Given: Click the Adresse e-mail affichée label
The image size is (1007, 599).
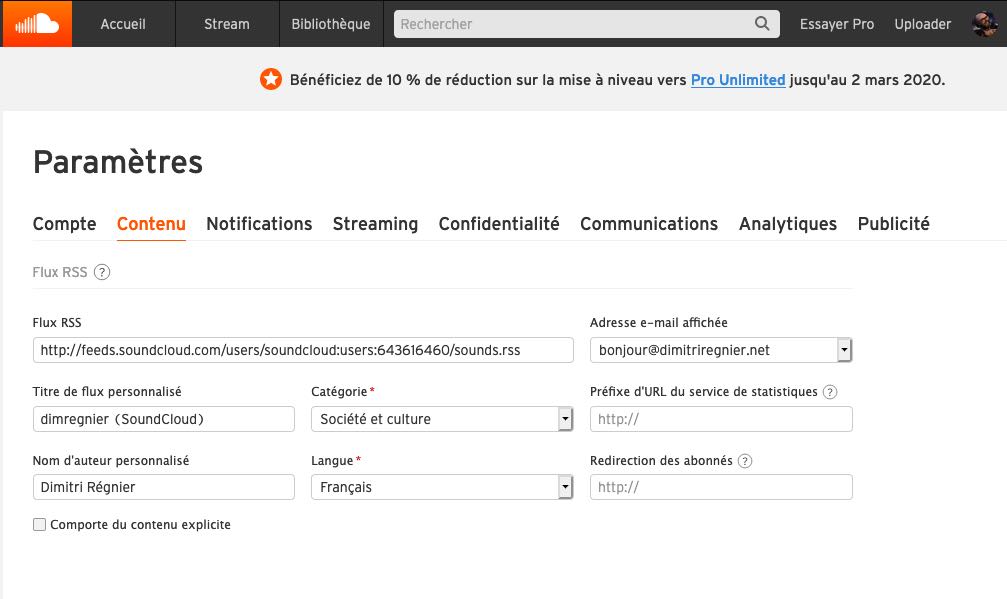Looking at the screenshot, I should [659, 323].
